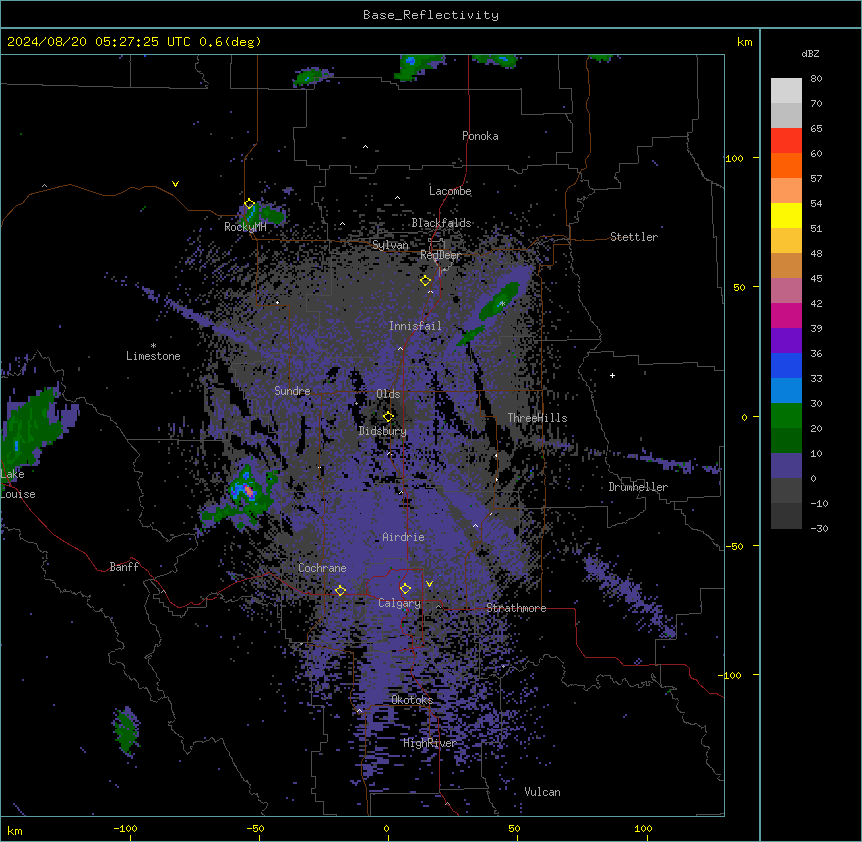Click the yellow station marker south of RedDeer
This screenshot has height=842, width=862.
pyautogui.click(x=425, y=281)
